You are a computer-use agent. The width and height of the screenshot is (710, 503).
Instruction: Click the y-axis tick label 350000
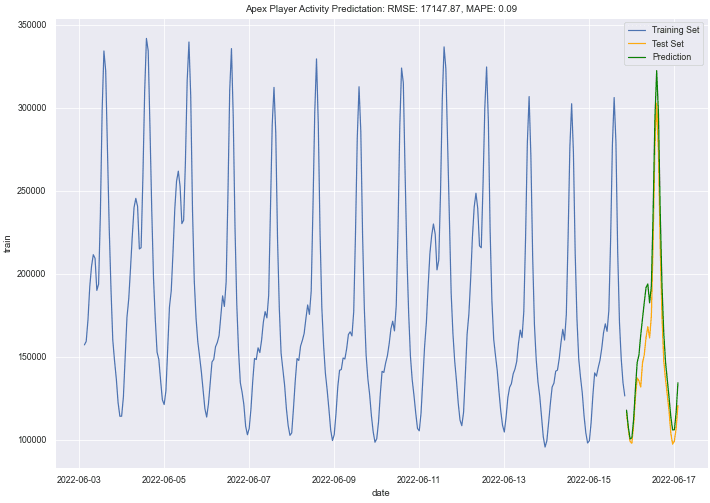pyautogui.click(x=32, y=25)
